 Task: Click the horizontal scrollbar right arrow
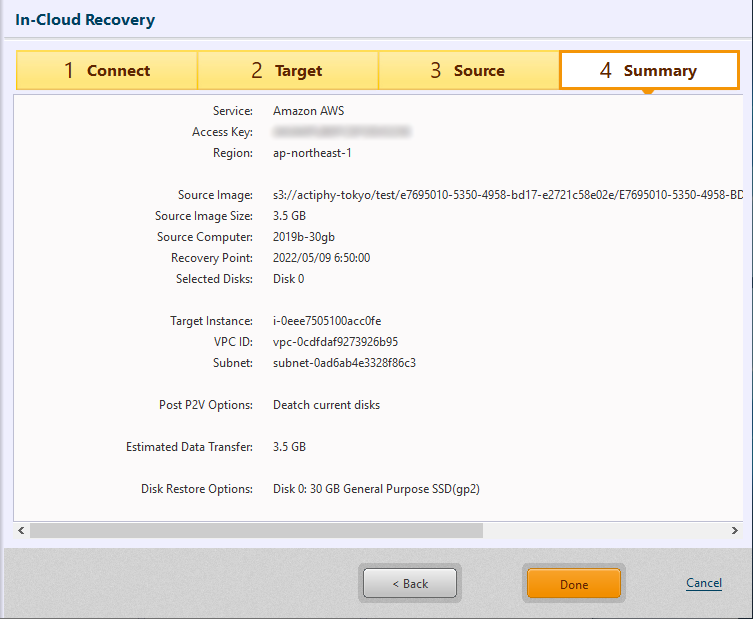(735, 530)
